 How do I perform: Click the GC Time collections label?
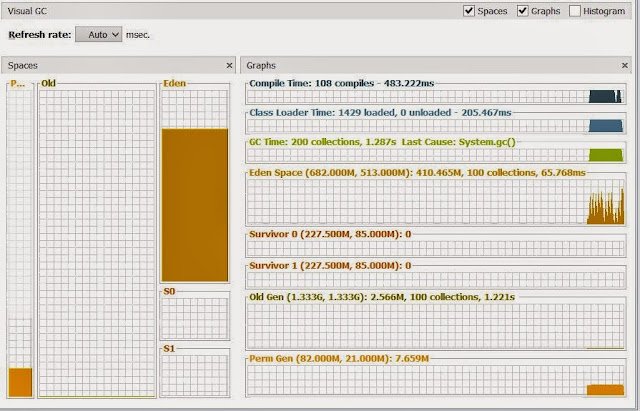pyautogui.click(x=382, y=142)
